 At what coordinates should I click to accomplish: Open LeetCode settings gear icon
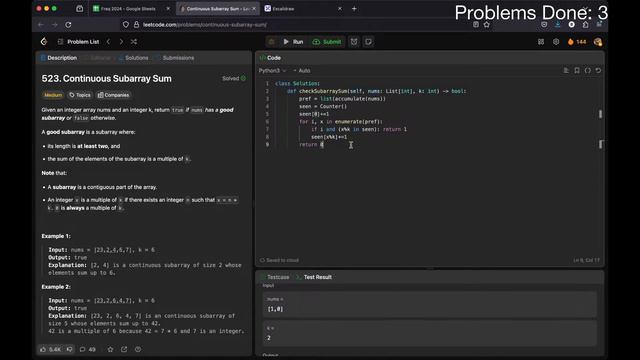point(556,42)
